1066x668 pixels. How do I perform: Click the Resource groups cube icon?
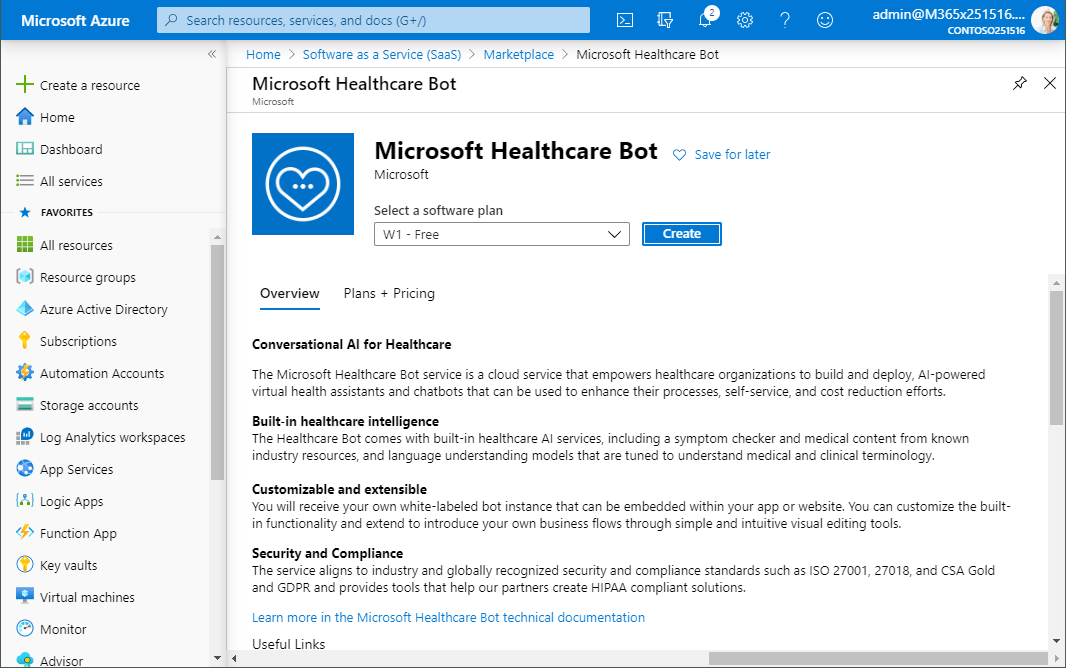click(x=24, y=277)
